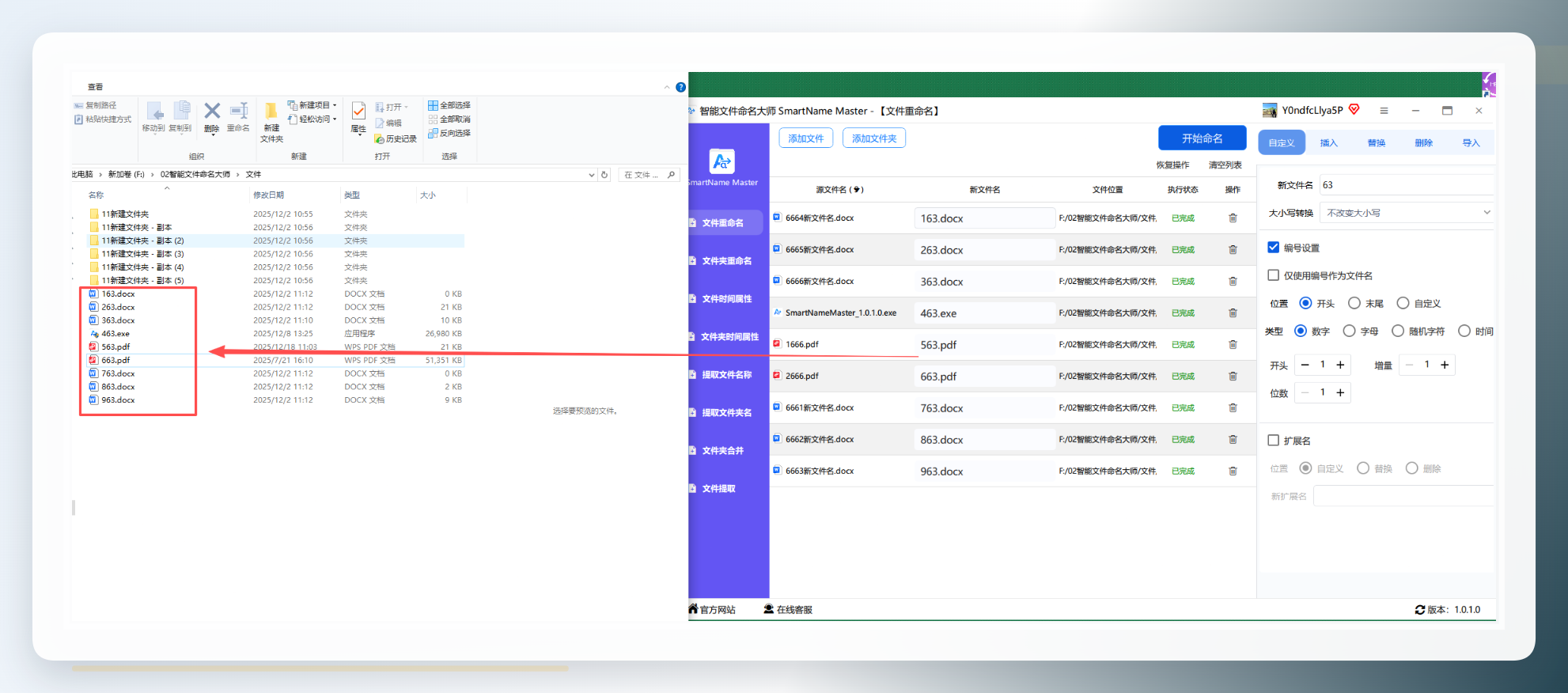Increase the 增量 increment value with plus
Image resolution: width=1568 pixels, height=693 pixels.
click(1445, 365)
